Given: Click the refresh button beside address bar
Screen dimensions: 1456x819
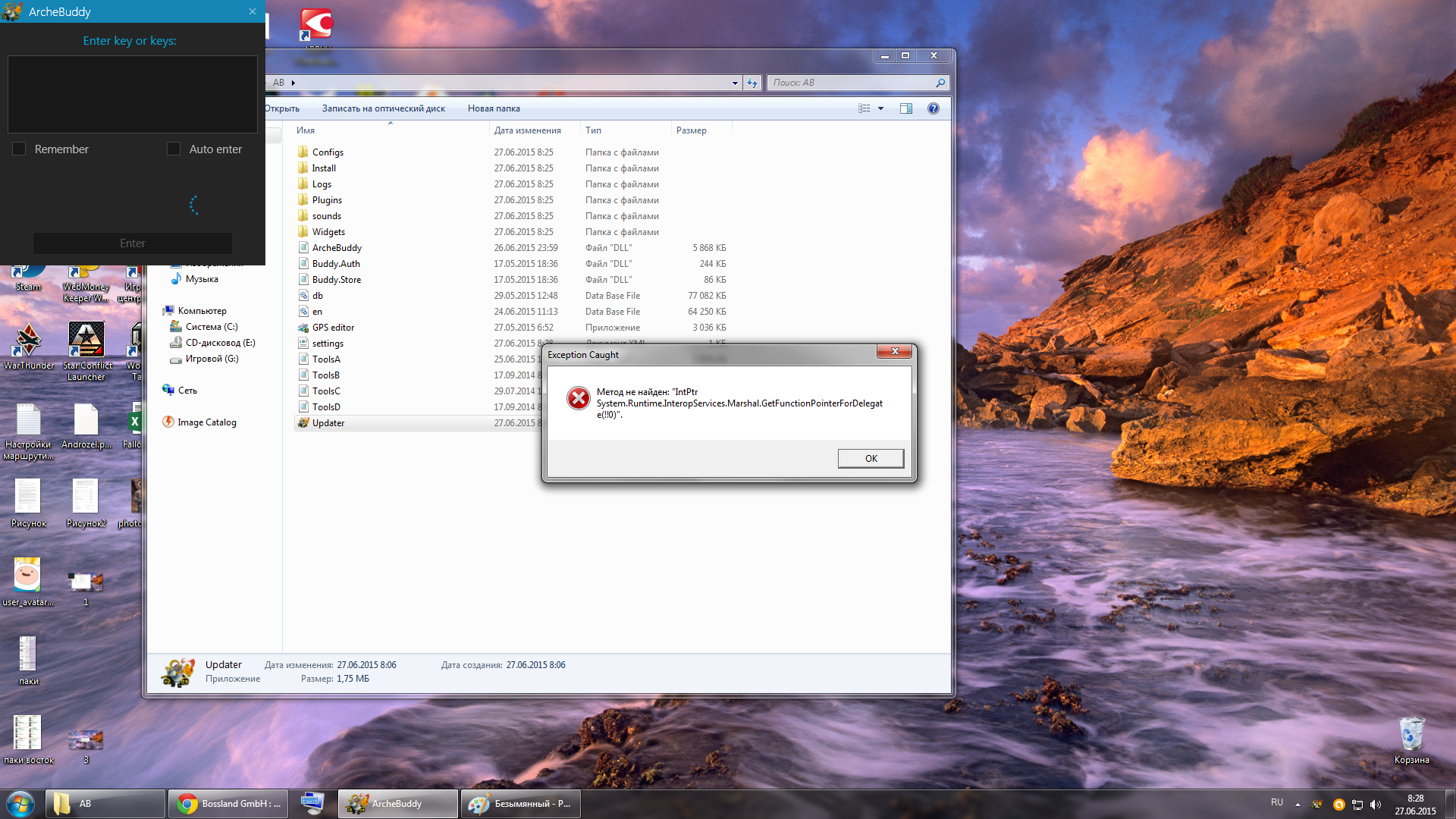Looking at the screenshot, I should pos(752,83).
